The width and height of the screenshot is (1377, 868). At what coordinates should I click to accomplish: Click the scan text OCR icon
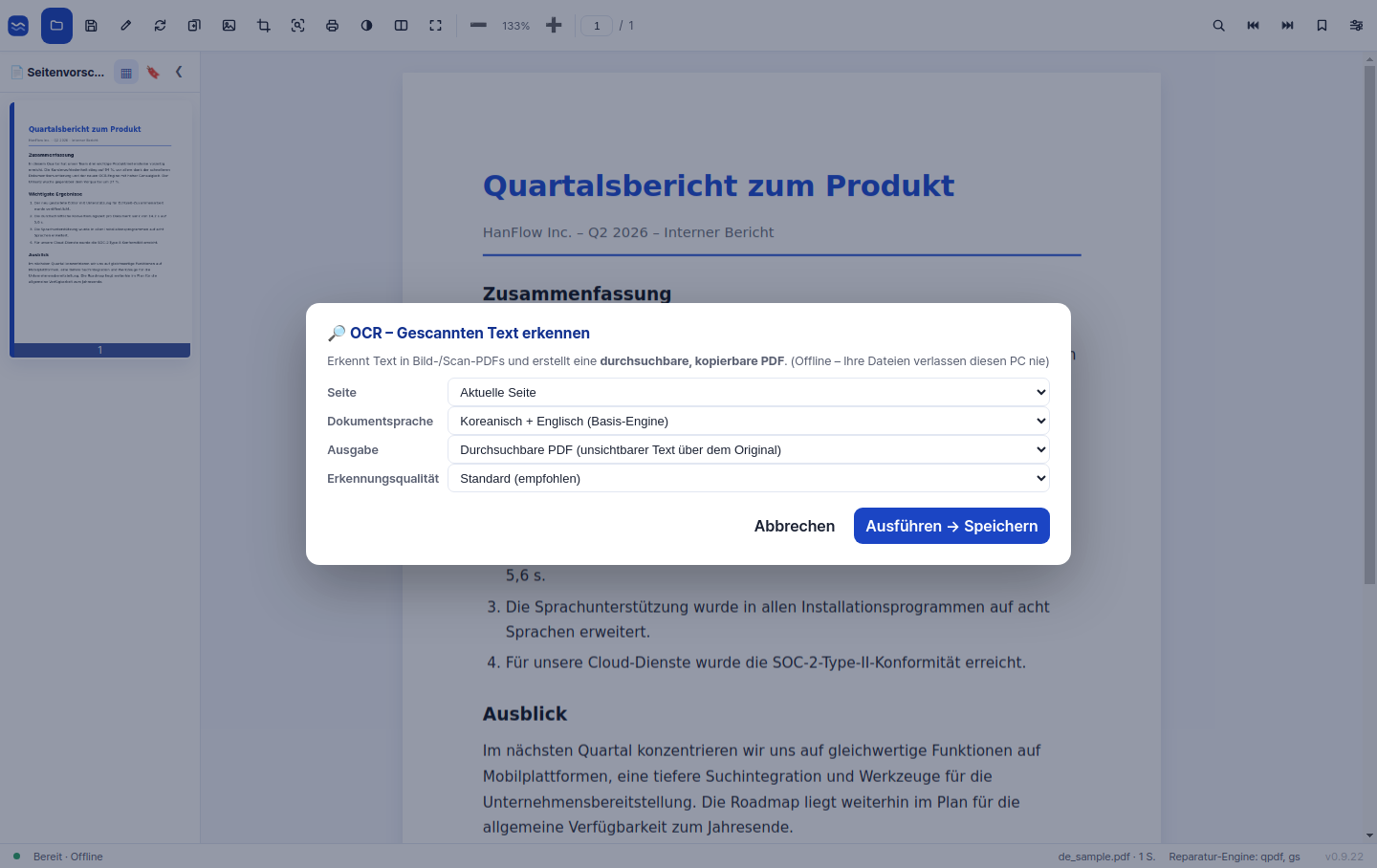tap(297, 26)
